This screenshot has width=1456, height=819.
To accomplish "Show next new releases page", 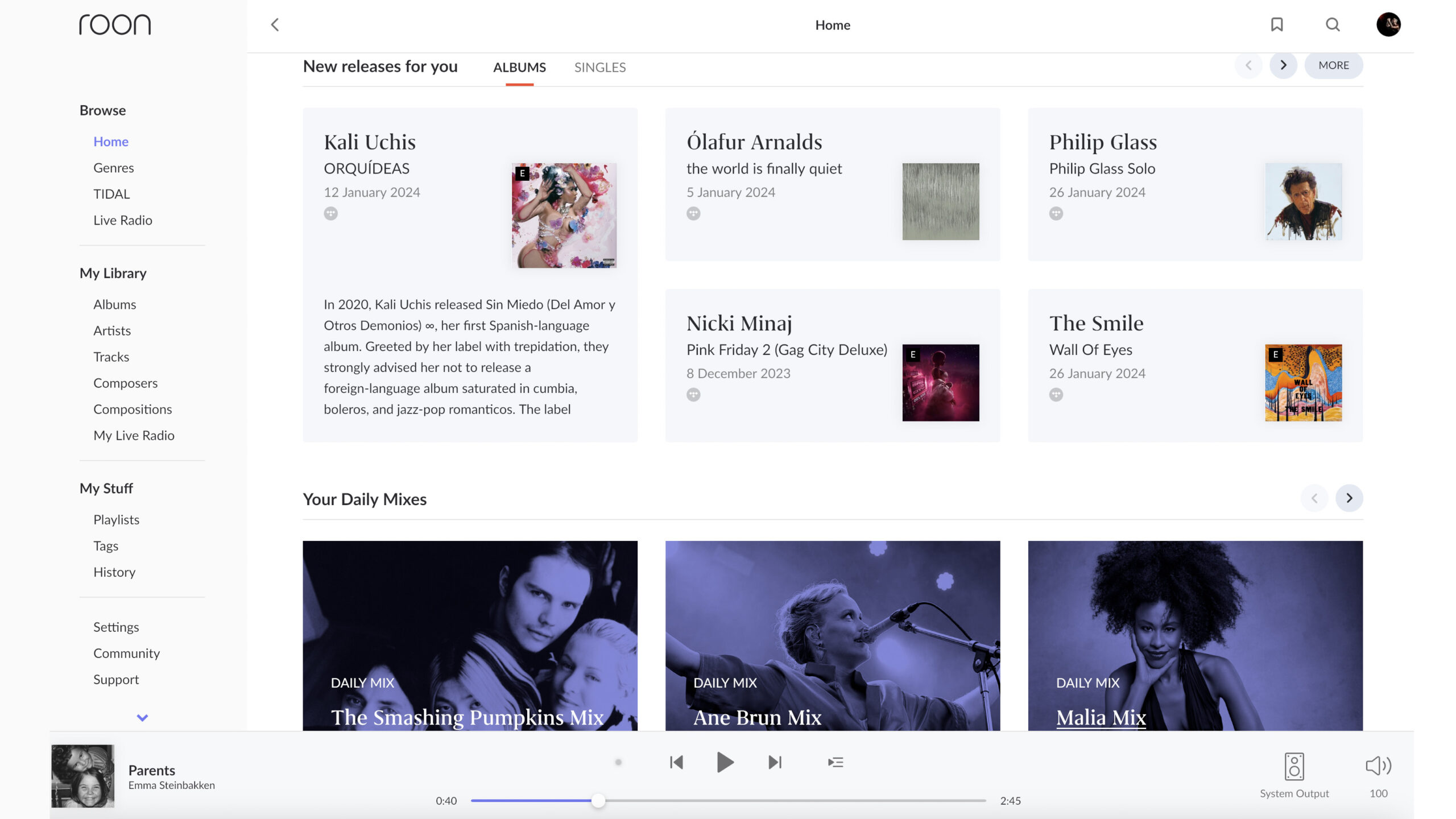I will pos(1283,65).
